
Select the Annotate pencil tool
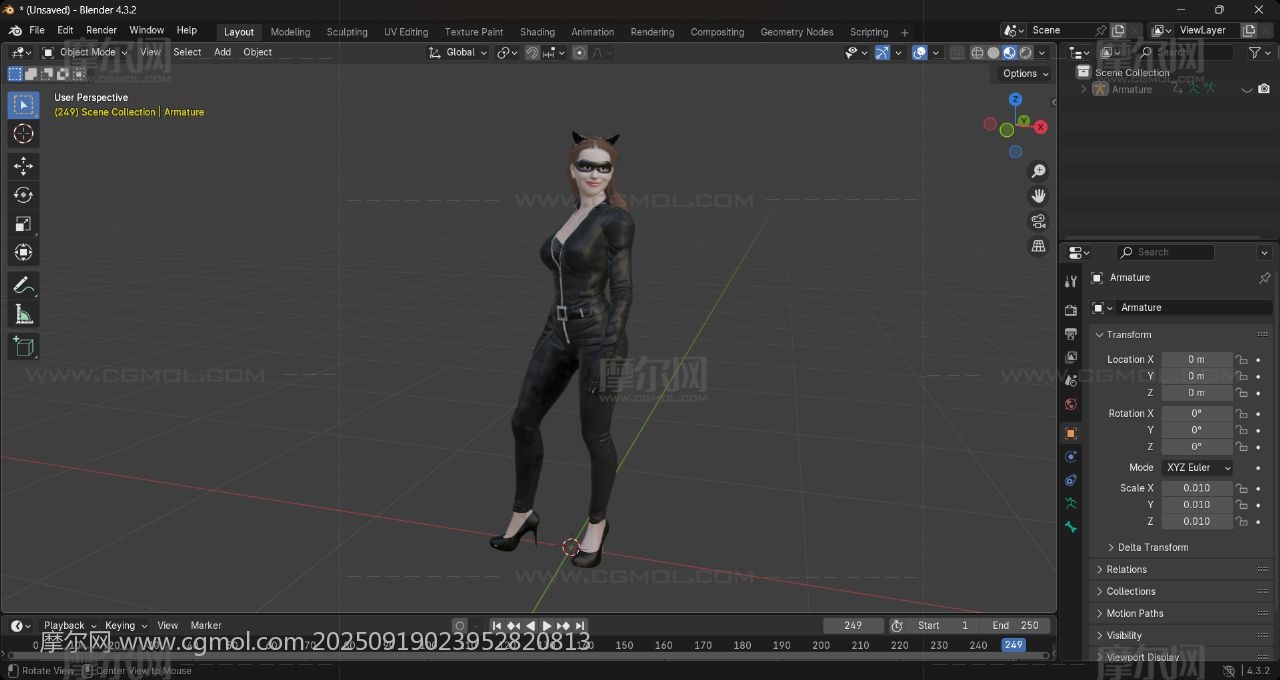pos(24,286)
